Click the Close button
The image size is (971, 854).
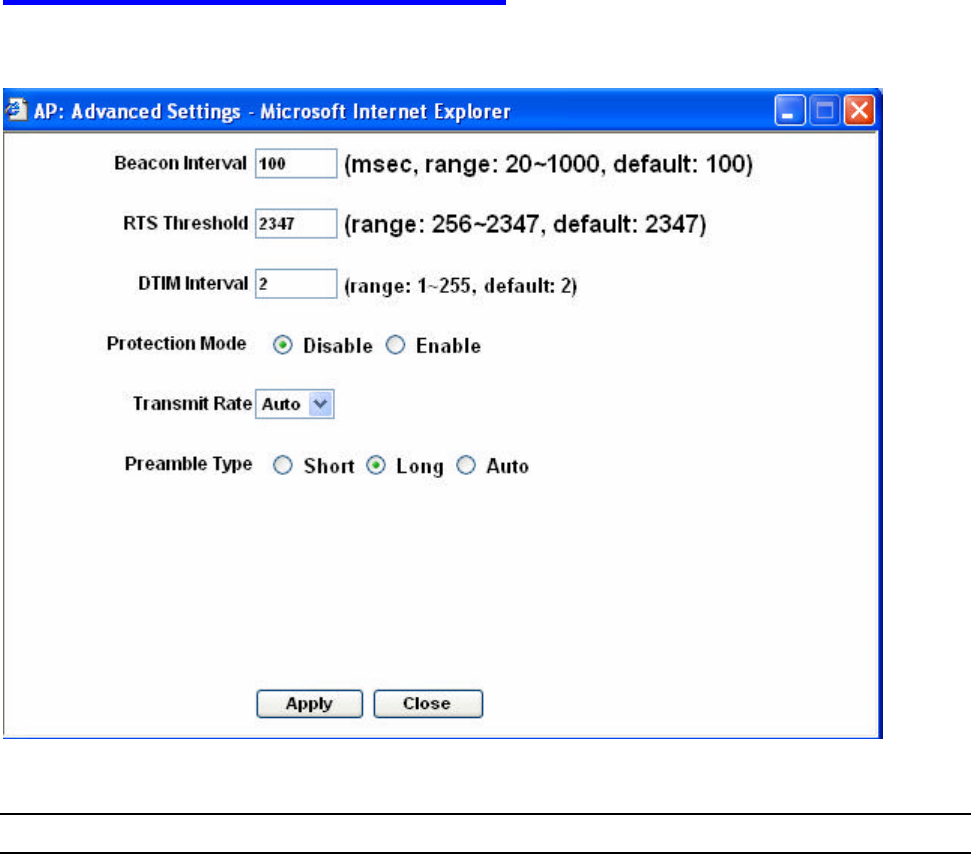tap(427, 704)
